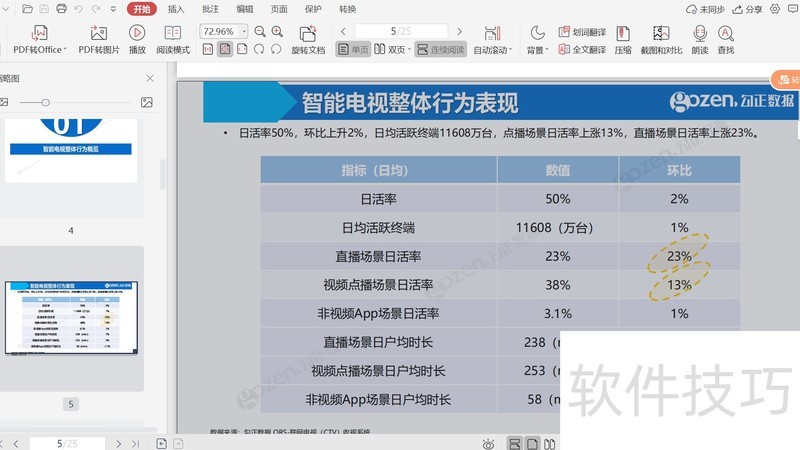Toggle 单页 single page layout
This screenshot has height=450, width=800.
353,49
